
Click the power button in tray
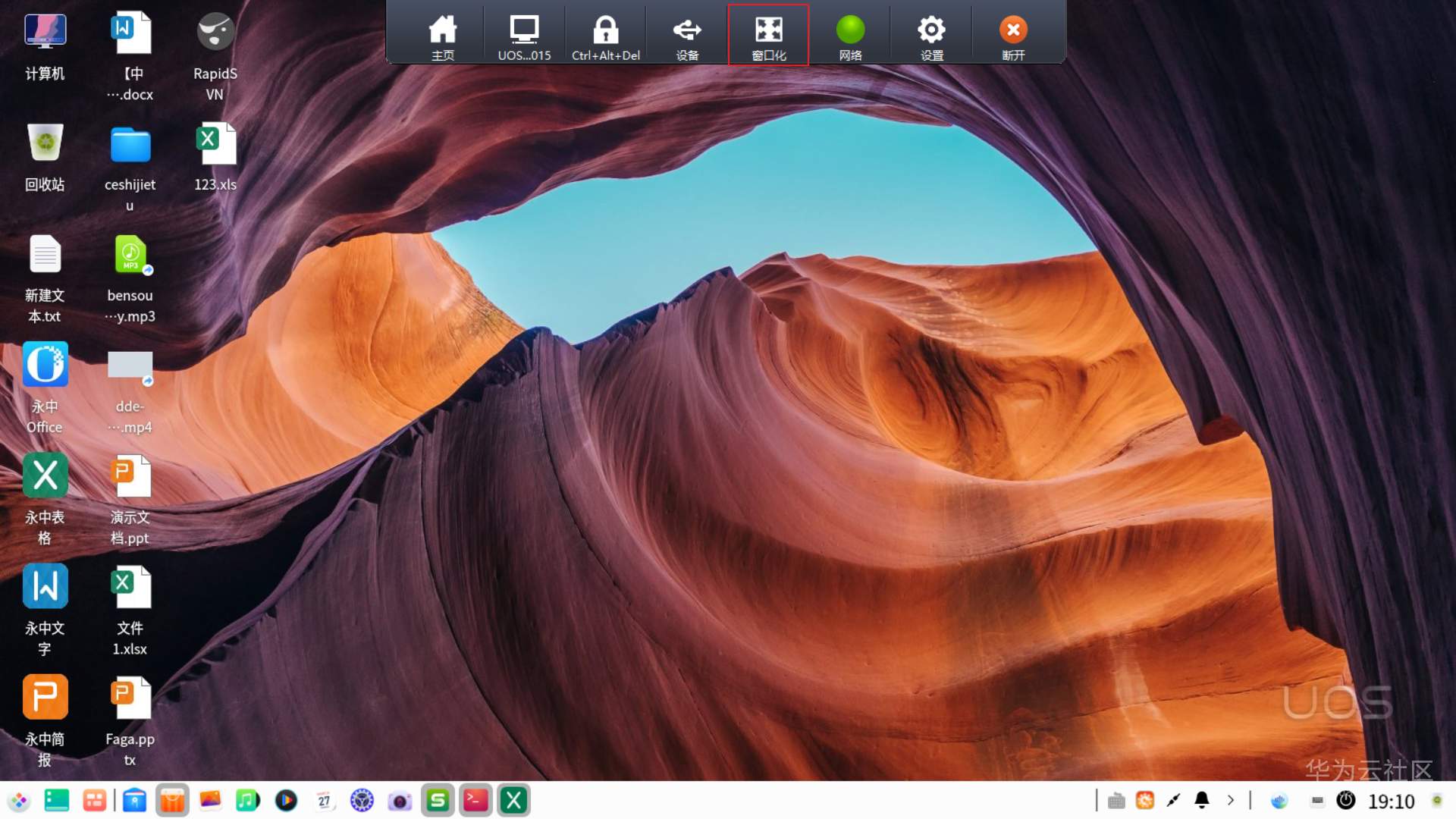(1346, 801)
